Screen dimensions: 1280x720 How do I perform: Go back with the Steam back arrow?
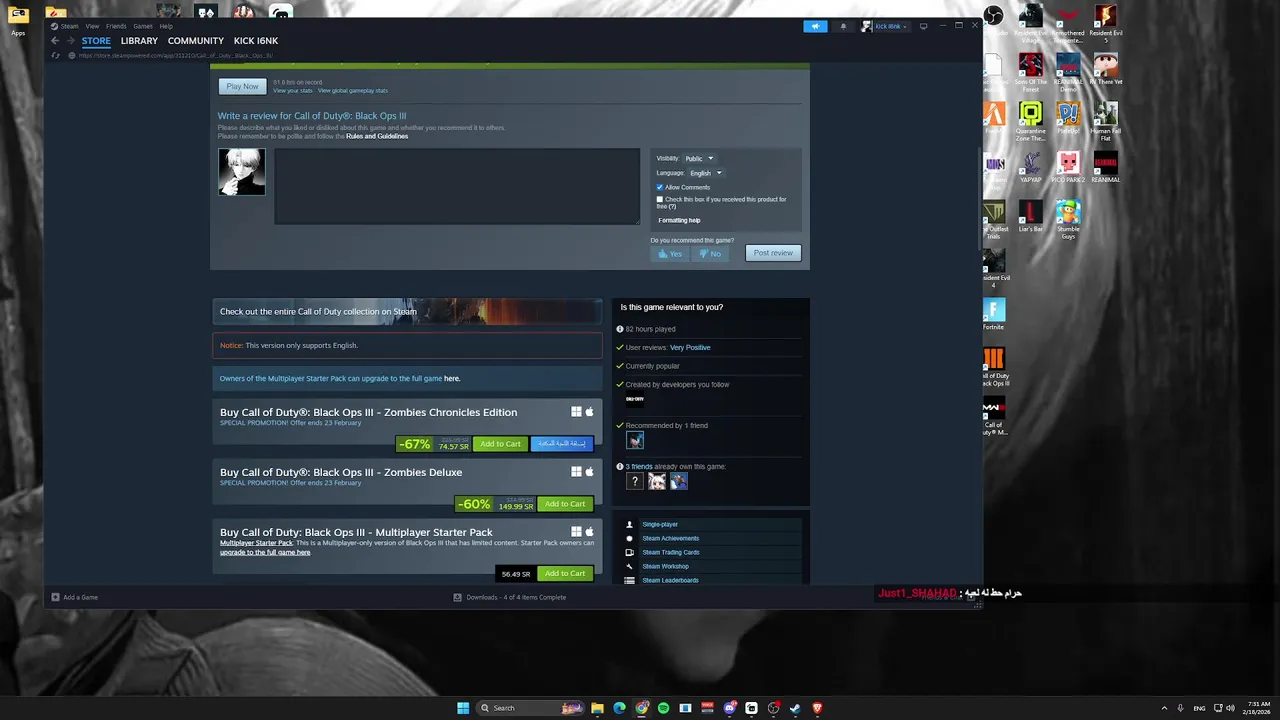click(x=55, y=41)
